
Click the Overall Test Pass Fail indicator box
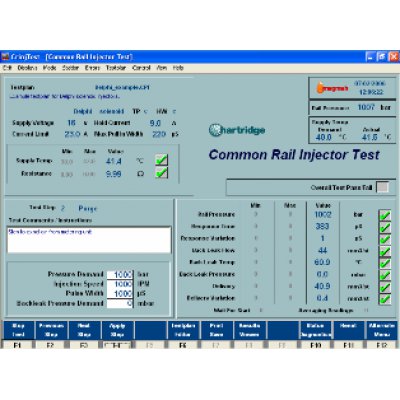pos(382,187)
